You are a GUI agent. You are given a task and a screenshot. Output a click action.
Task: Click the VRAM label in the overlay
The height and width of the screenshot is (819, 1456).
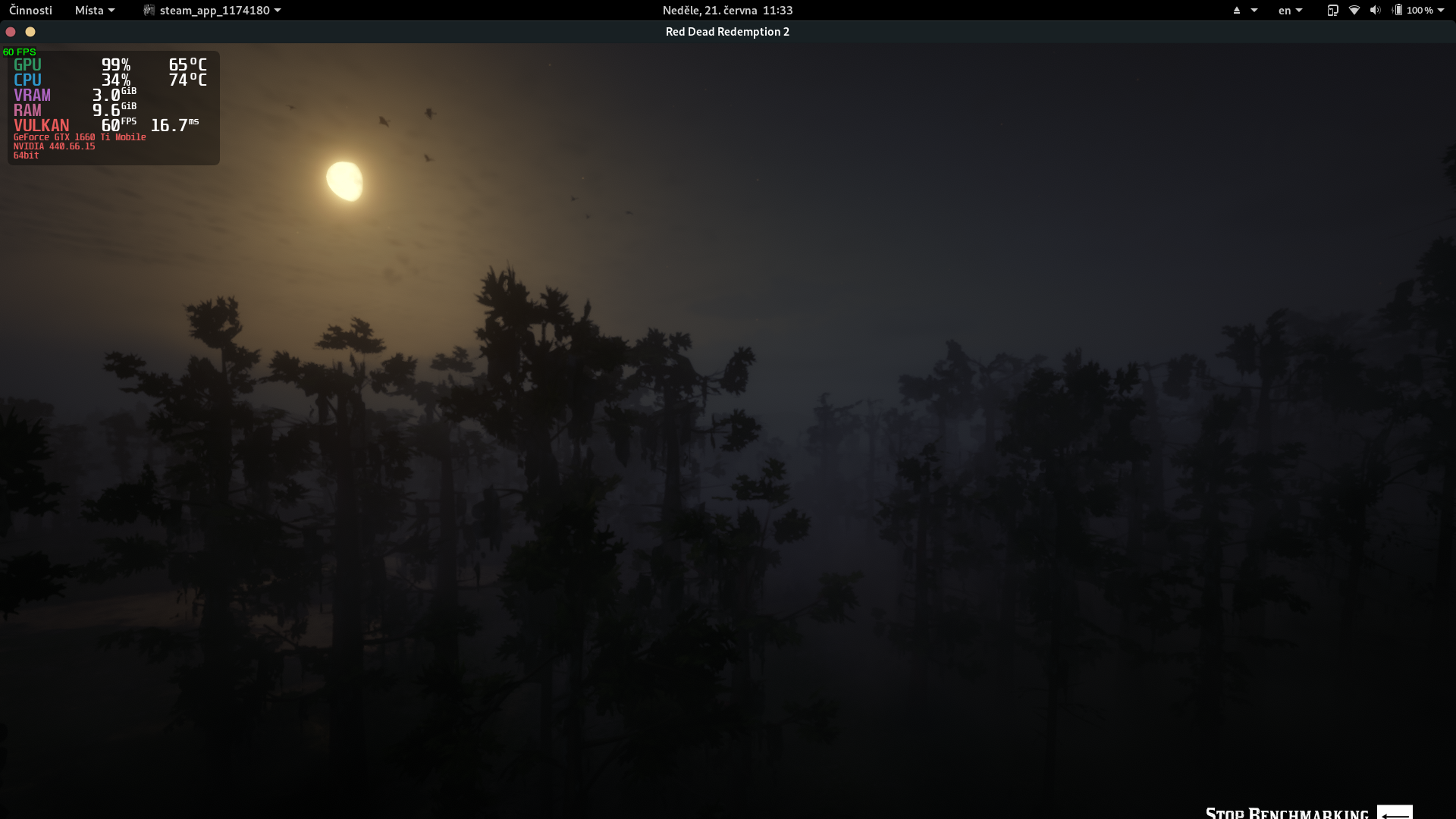pos(32,96)
